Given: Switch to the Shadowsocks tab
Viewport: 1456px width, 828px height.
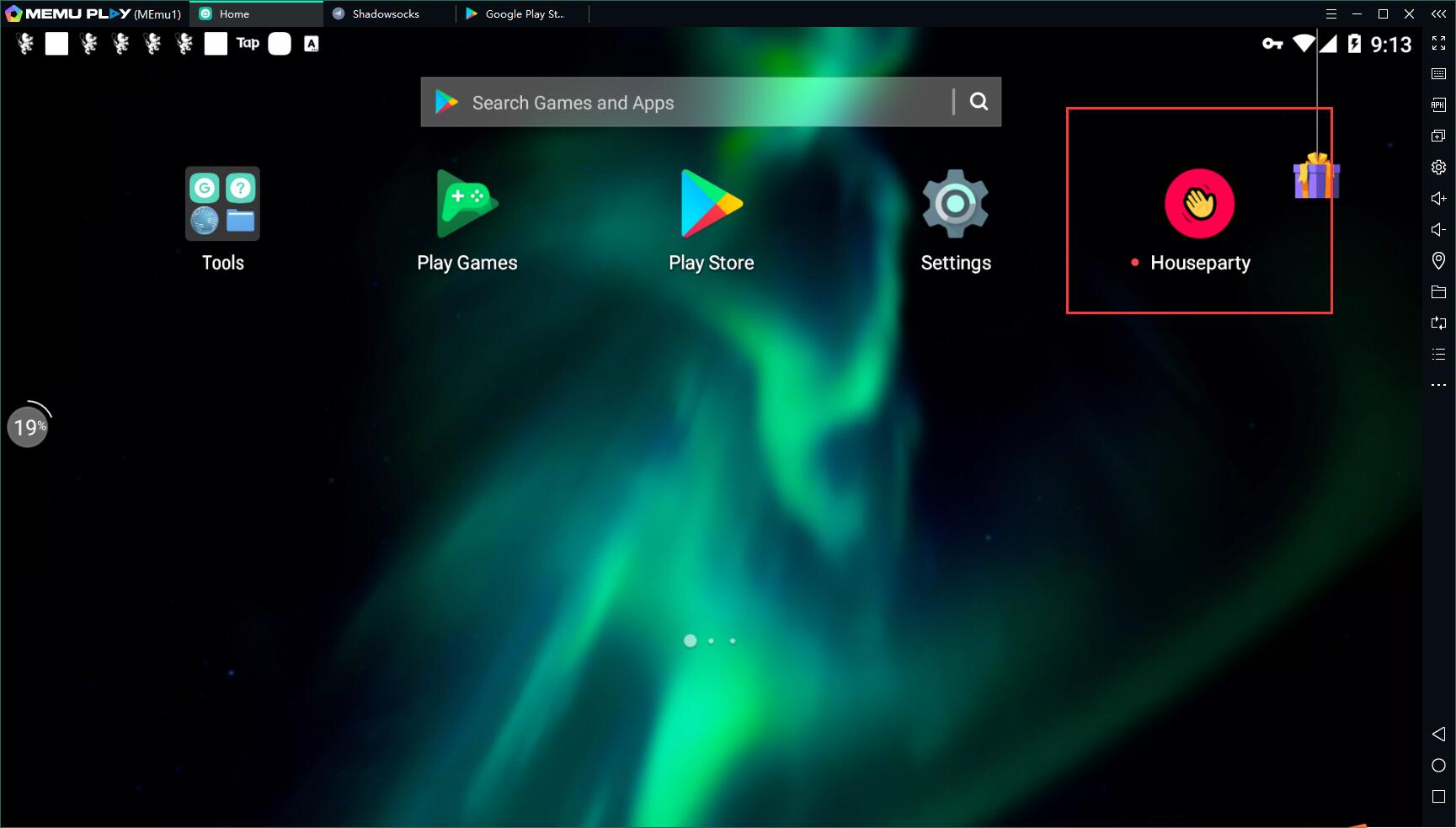Looking at the screenshot, I should pyautogui.click(x=386, y=13).
